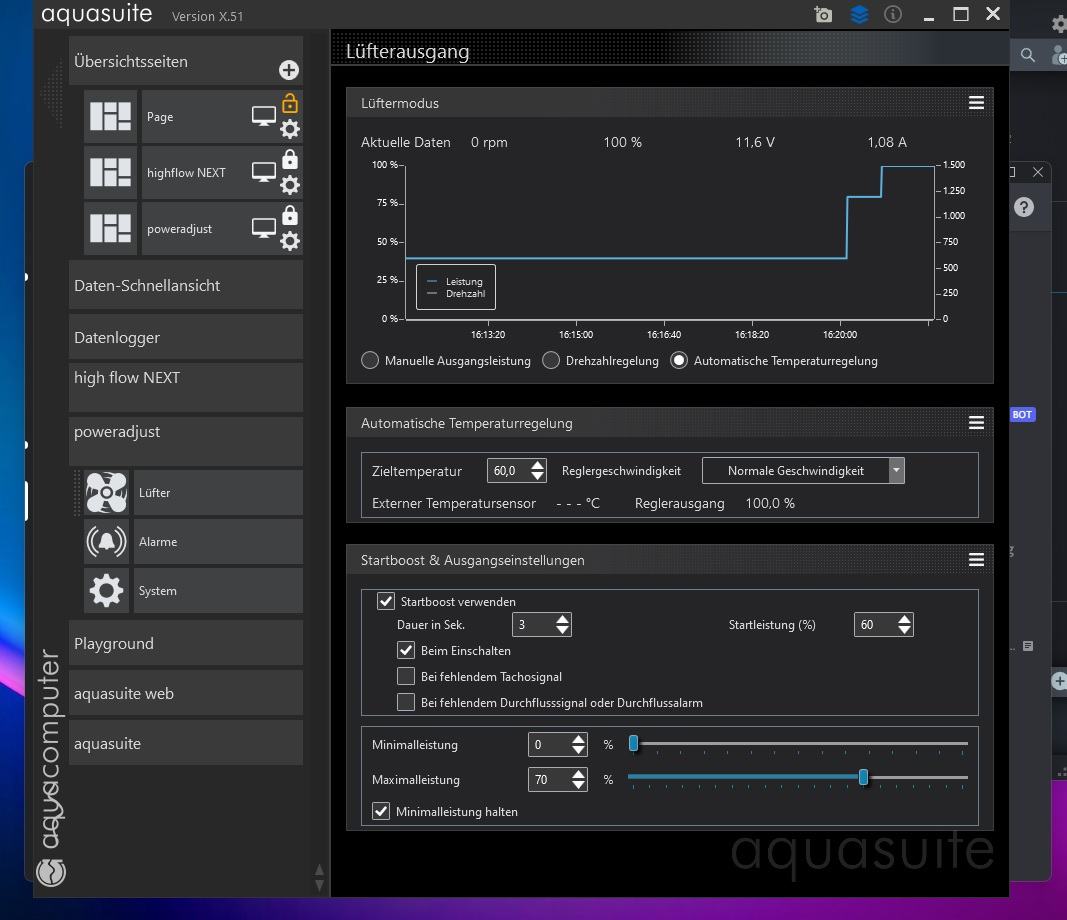Open the poweradjust overview layout thumbnail
Image resolution: width=1067 pixels, height=920 pixels.
(110, 228)
